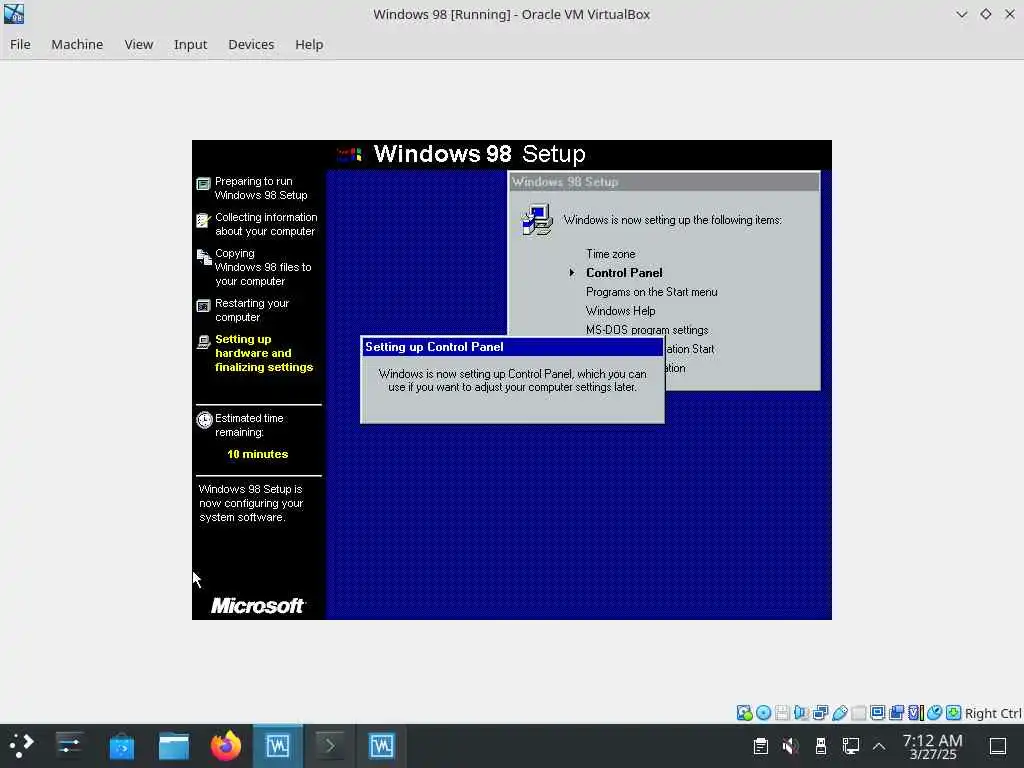The height and width of the screenshot is (768, 1024).
Task: Click the 'Control Panel' setup item
Action: 624,273
